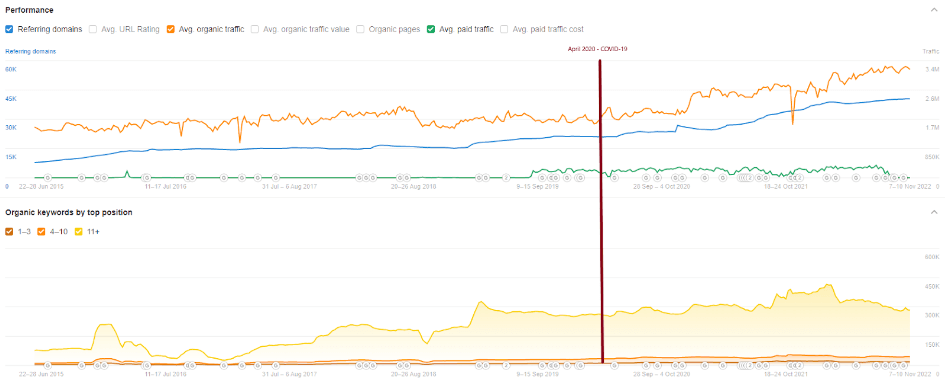Collapse the Organic keywords by top position section

[x=934, y=213]
